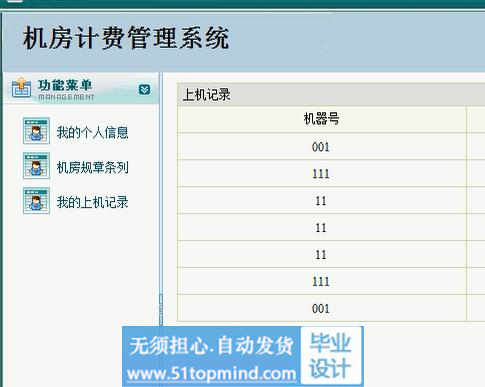
Task: Click the 机房计费管理系统 title text
Action: click(x=126, y=38)
